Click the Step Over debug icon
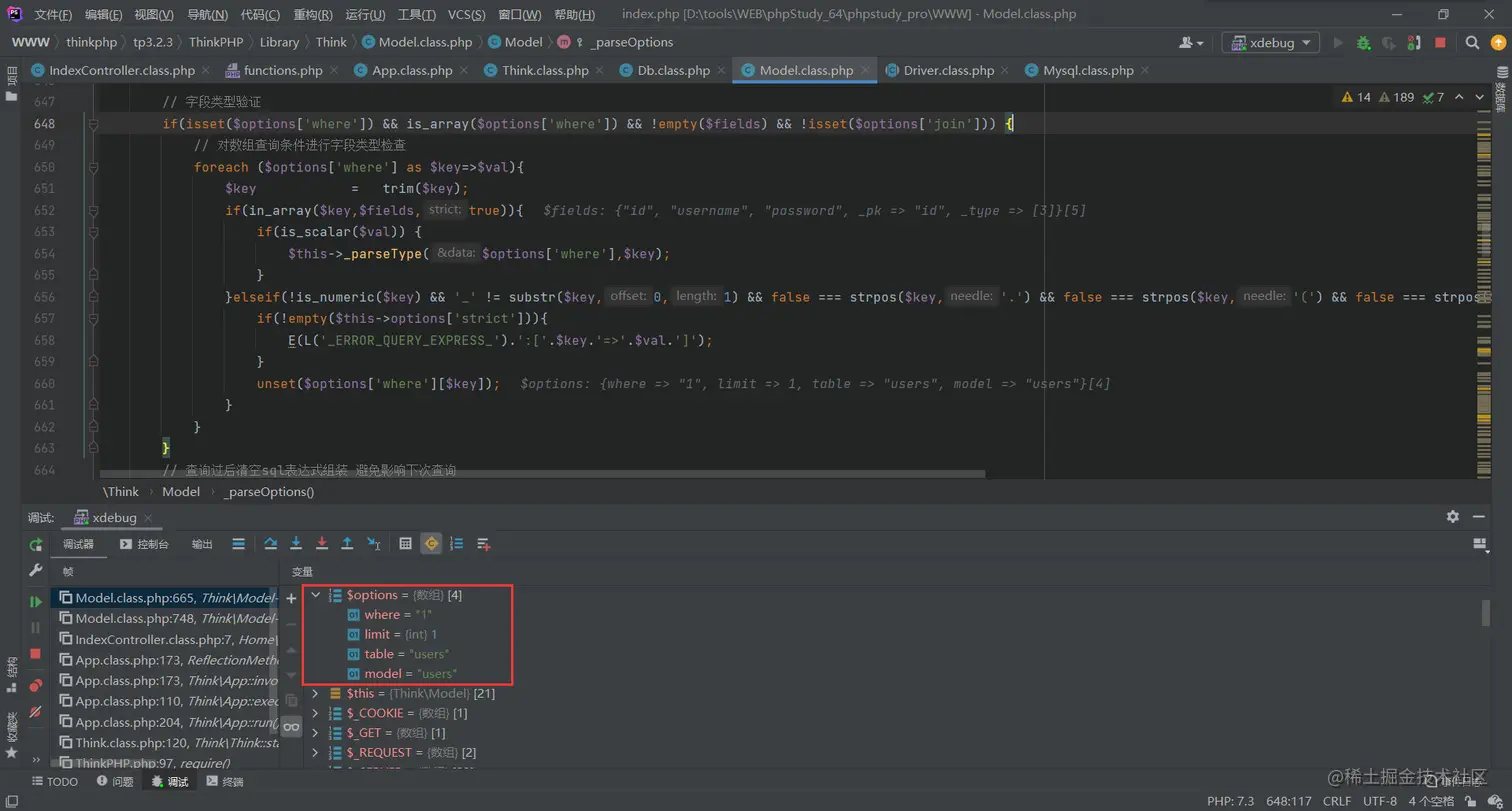 point(270,544)
